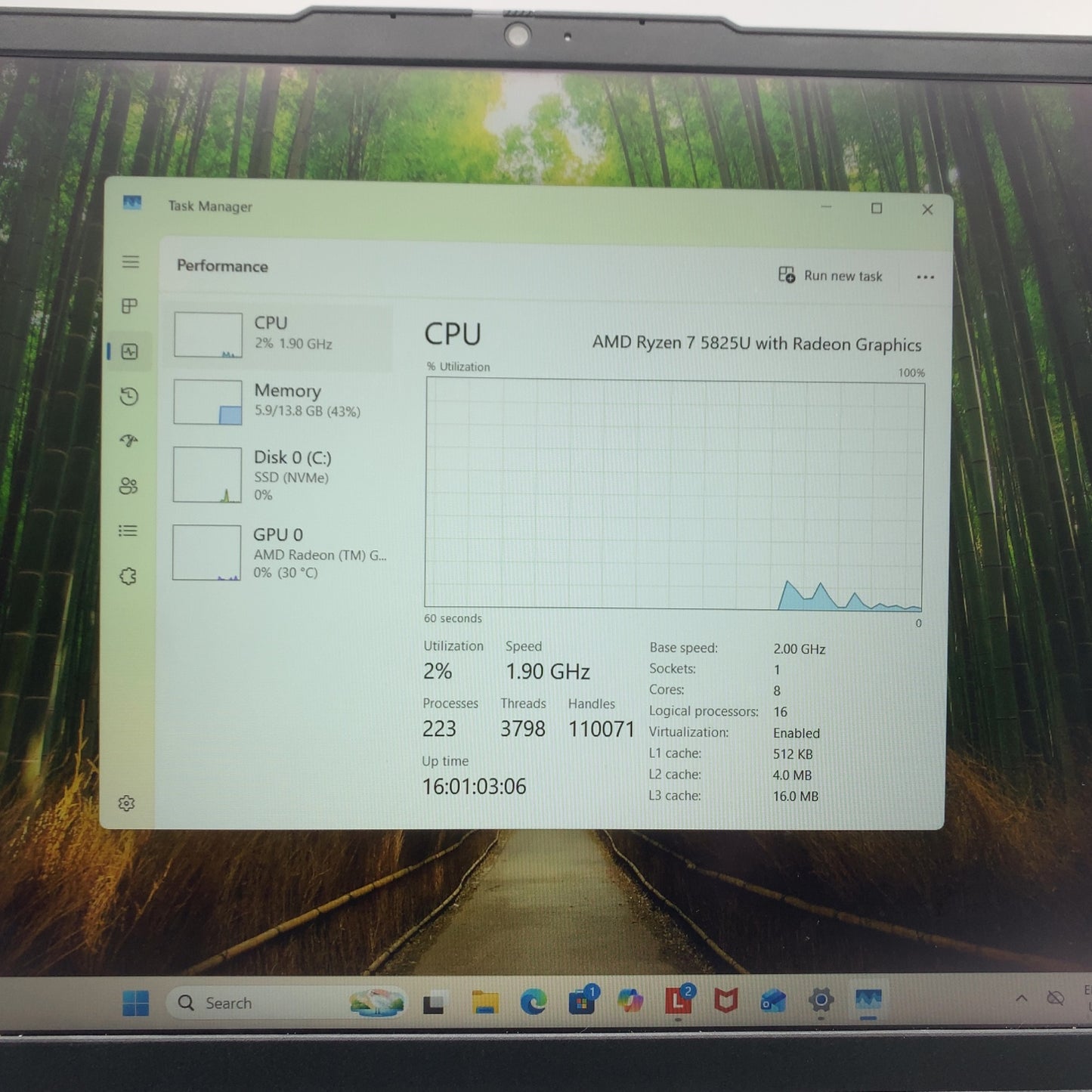Viewport: 1092px width, 1092px height.
Task: Click the CPU utilization graph
Action: click(674, 494)
